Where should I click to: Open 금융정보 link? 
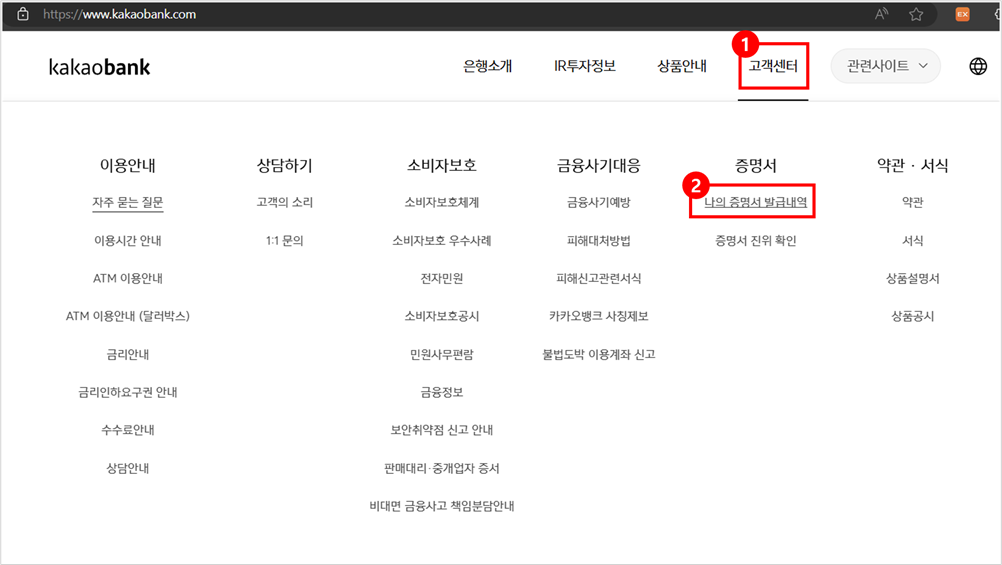(442, 392)
